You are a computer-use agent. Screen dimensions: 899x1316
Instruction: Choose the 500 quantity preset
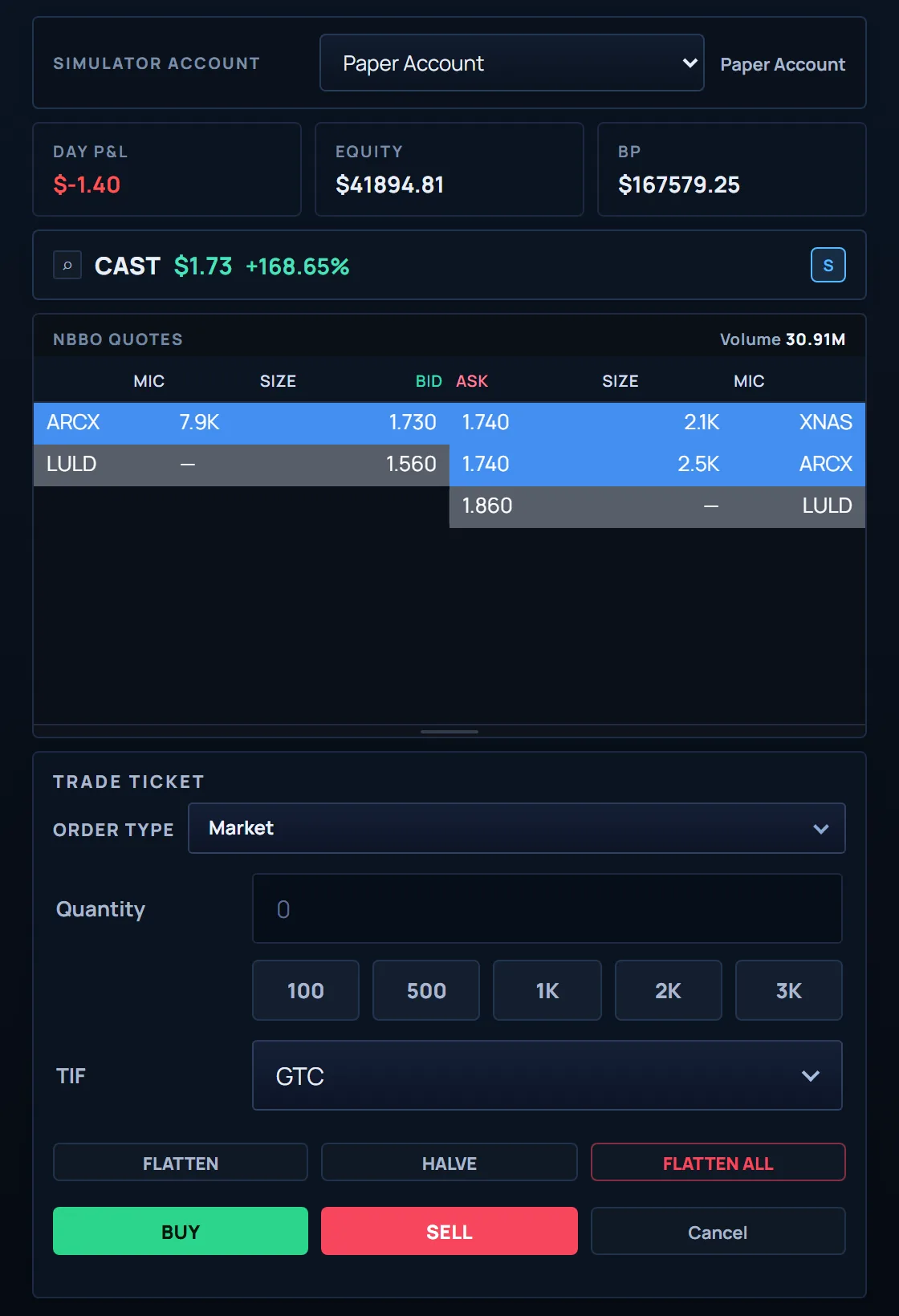pyautogui.click(x=426, y=990)
